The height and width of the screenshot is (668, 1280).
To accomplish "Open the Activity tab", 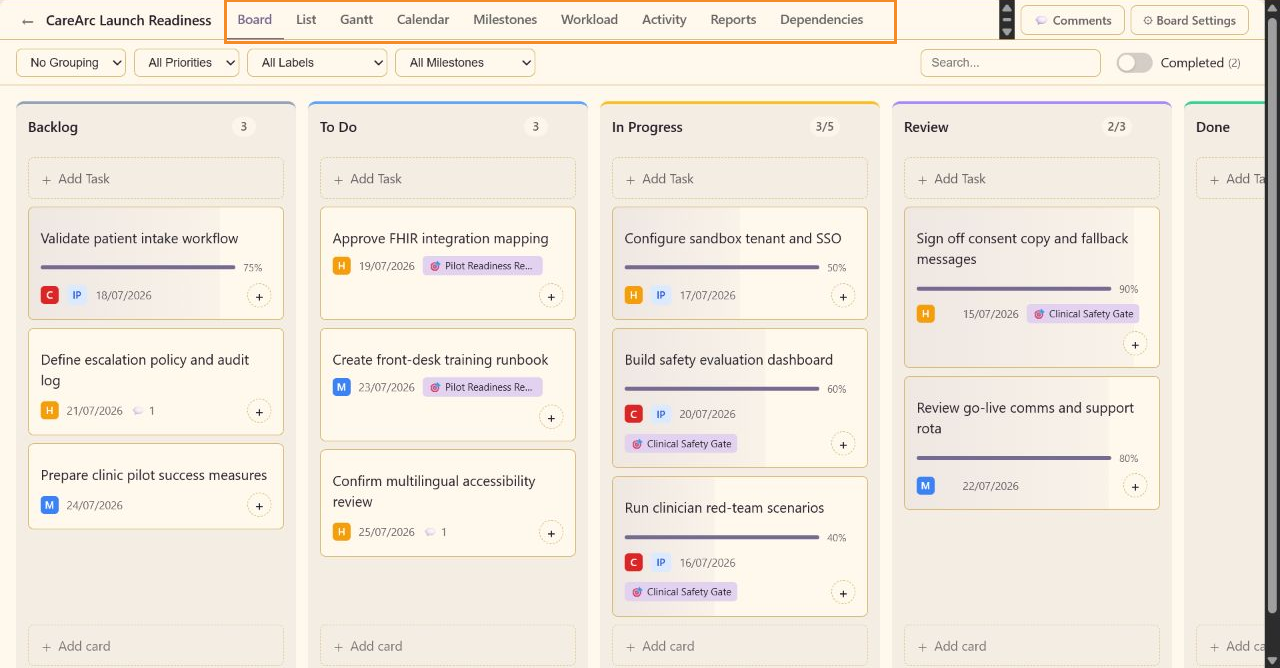I will coord(664,20).
